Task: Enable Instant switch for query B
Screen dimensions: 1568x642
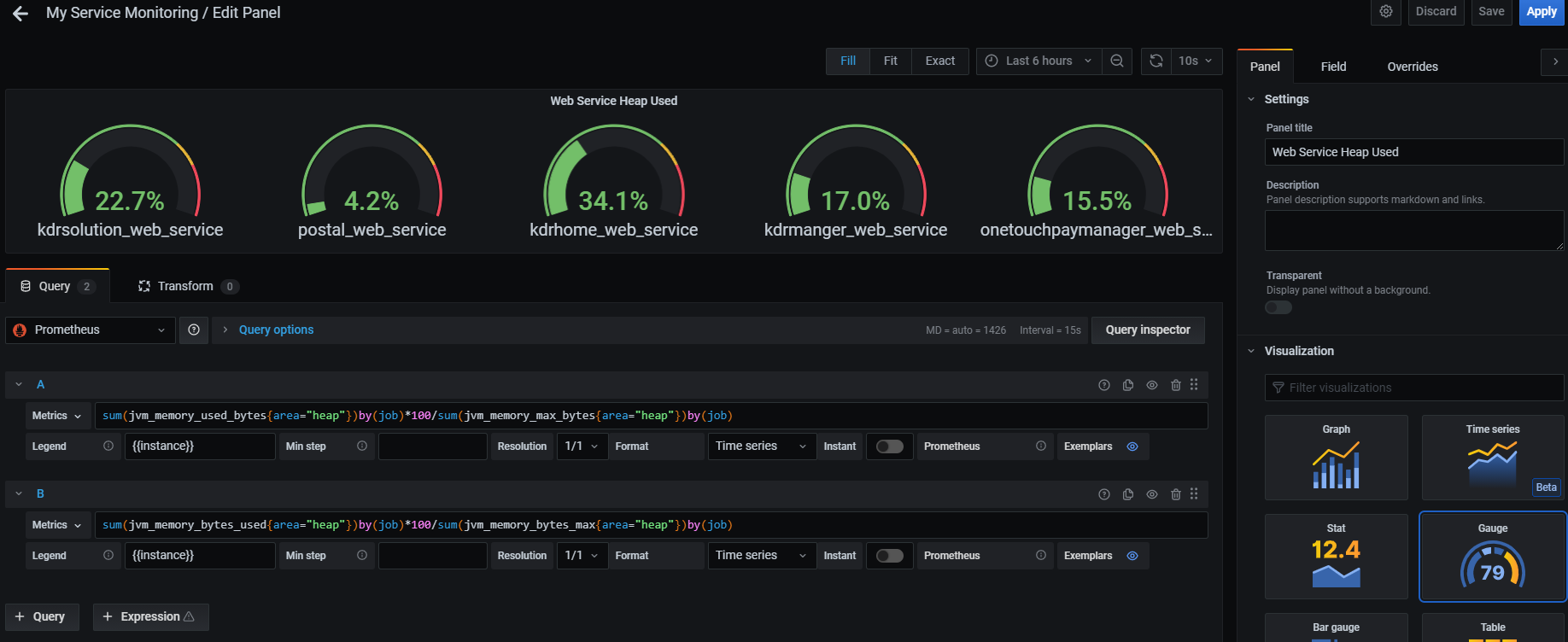Action: tap(890, 556)
